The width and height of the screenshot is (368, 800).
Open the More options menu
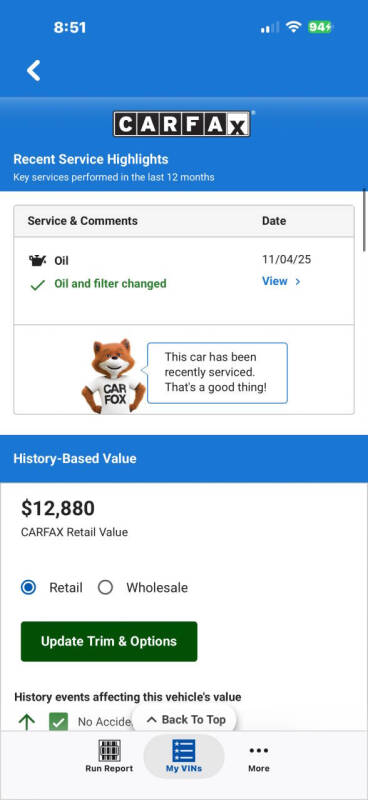pos(259,756)
